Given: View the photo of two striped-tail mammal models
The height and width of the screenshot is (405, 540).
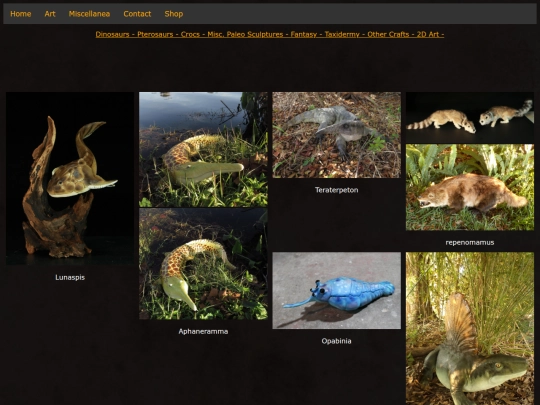Looking at the screenshot, I should (470, 117).
